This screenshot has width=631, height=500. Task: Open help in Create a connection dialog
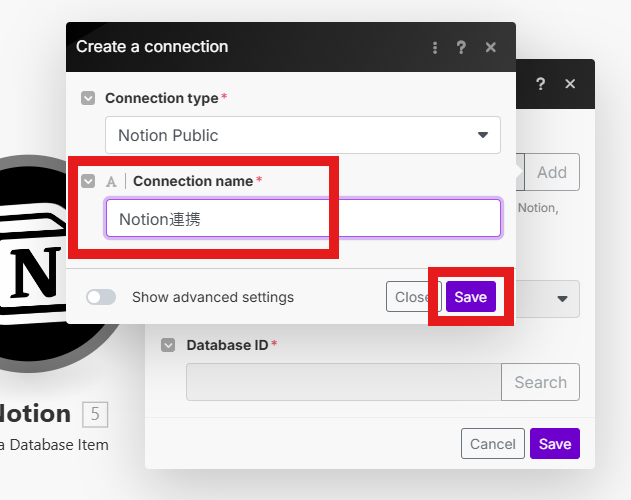pos(461,48)
